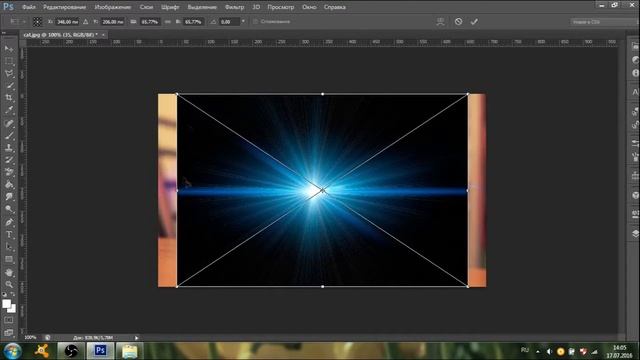Select the History Brush tool
Viewport: 640px width, 360px height.
coord(9,160)
